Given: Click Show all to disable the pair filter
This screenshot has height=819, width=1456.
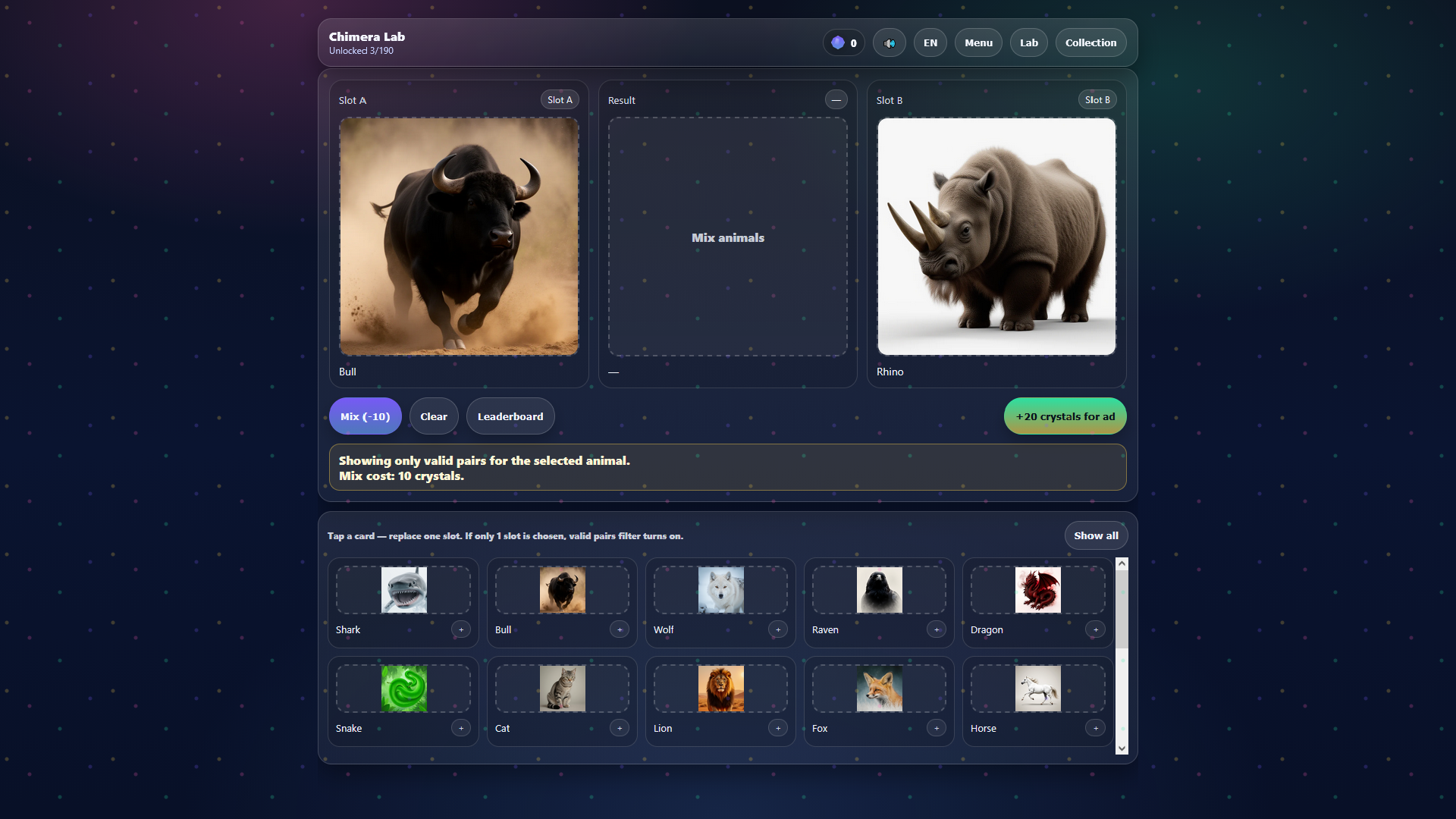Looking at the screenshot, I should click(x=1095, y=535).
